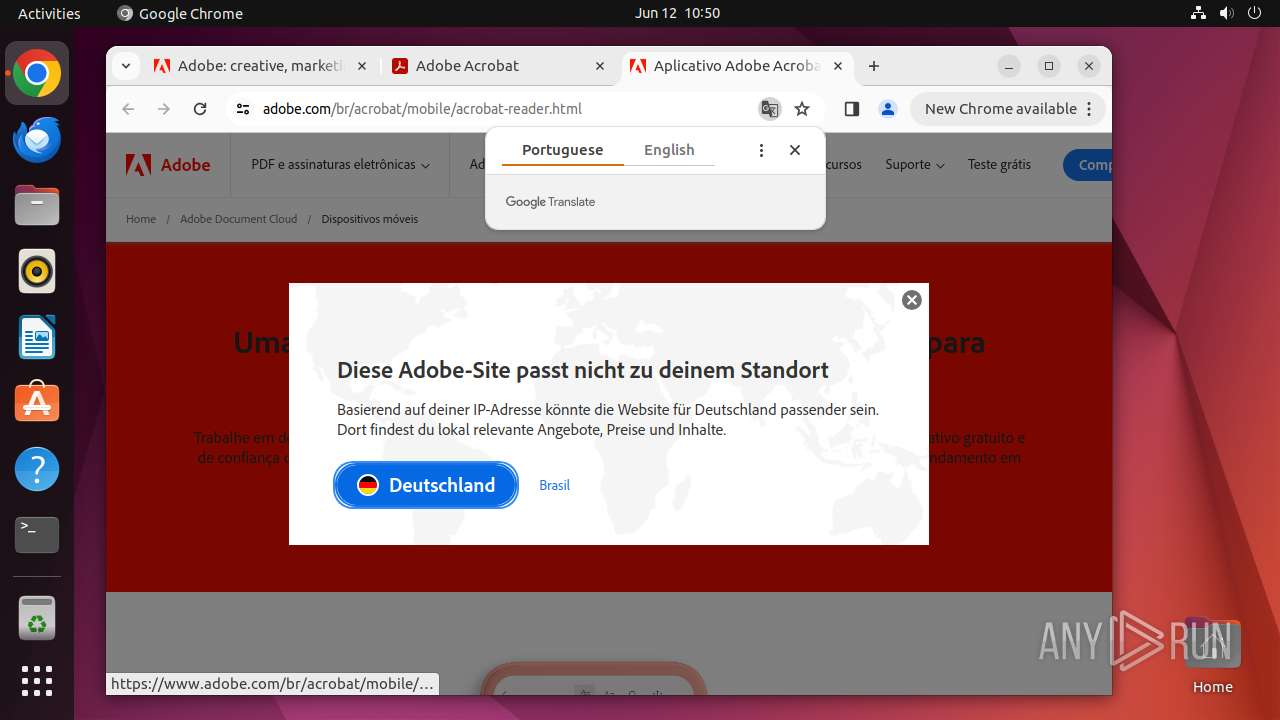Open translate options three-dot menu
Image resolution: width=1280 pixels, height=720 pixels.
pyautogui.click(x=761, y=150)
